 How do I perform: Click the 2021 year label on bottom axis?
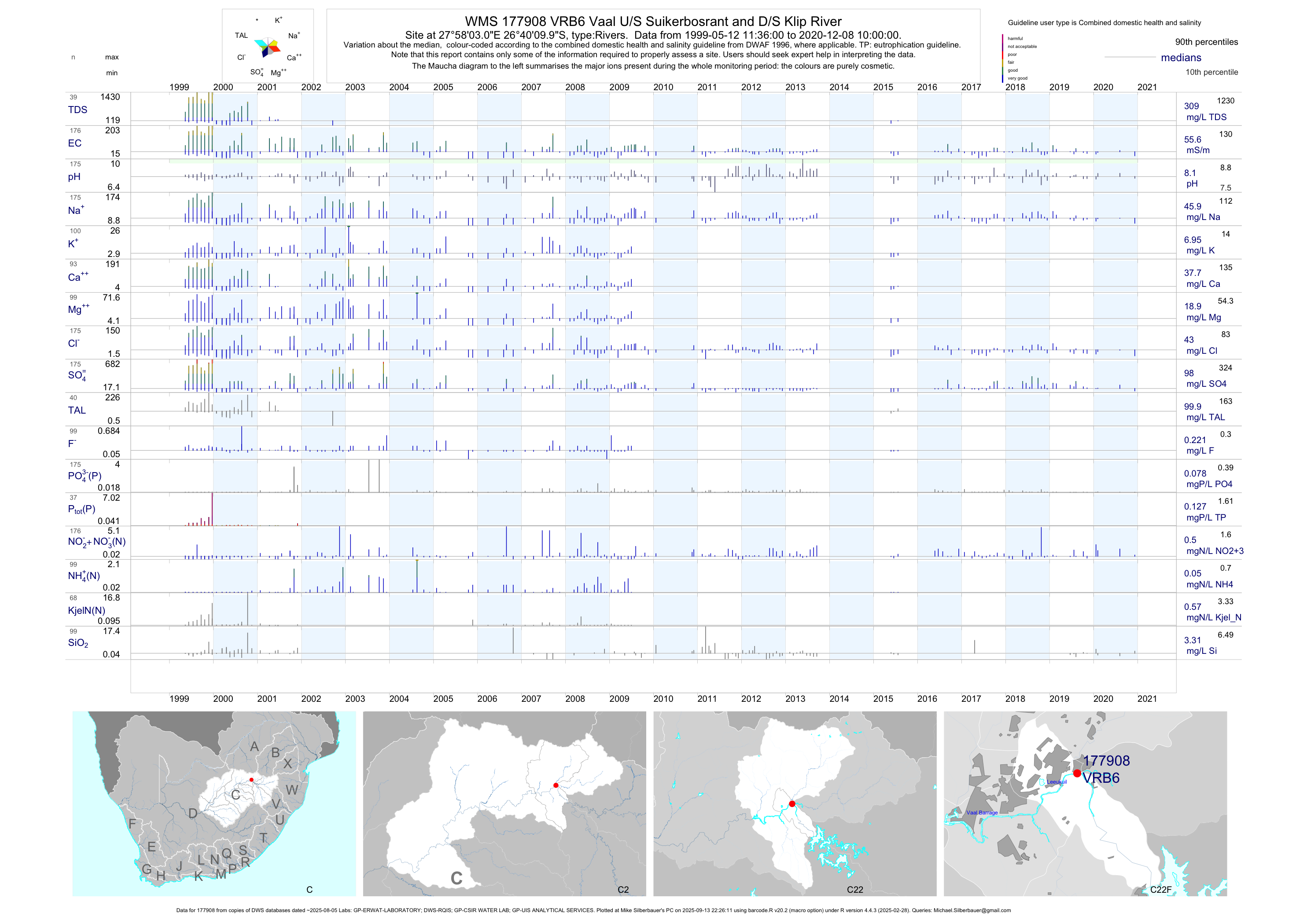click(1146, 699)
